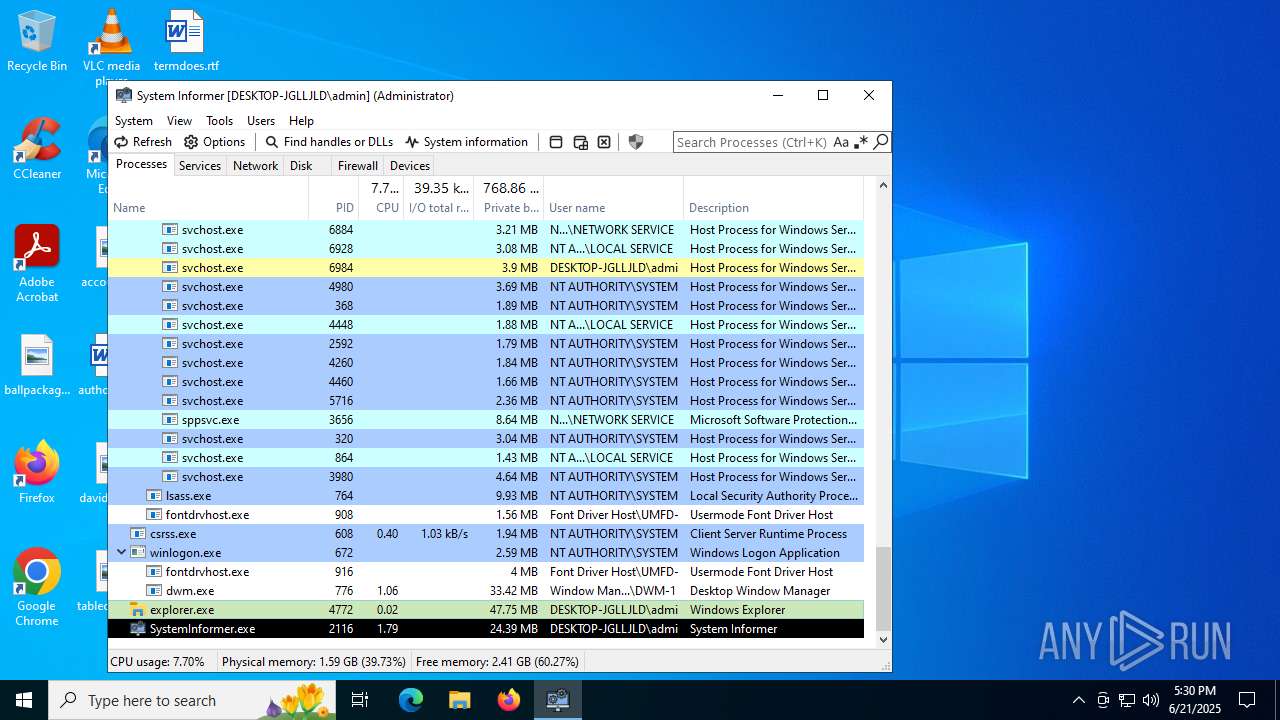Screen dimensions: 1280x720
Task: Click Physical memory status bar entry
Action: click(x=314, y=662)
